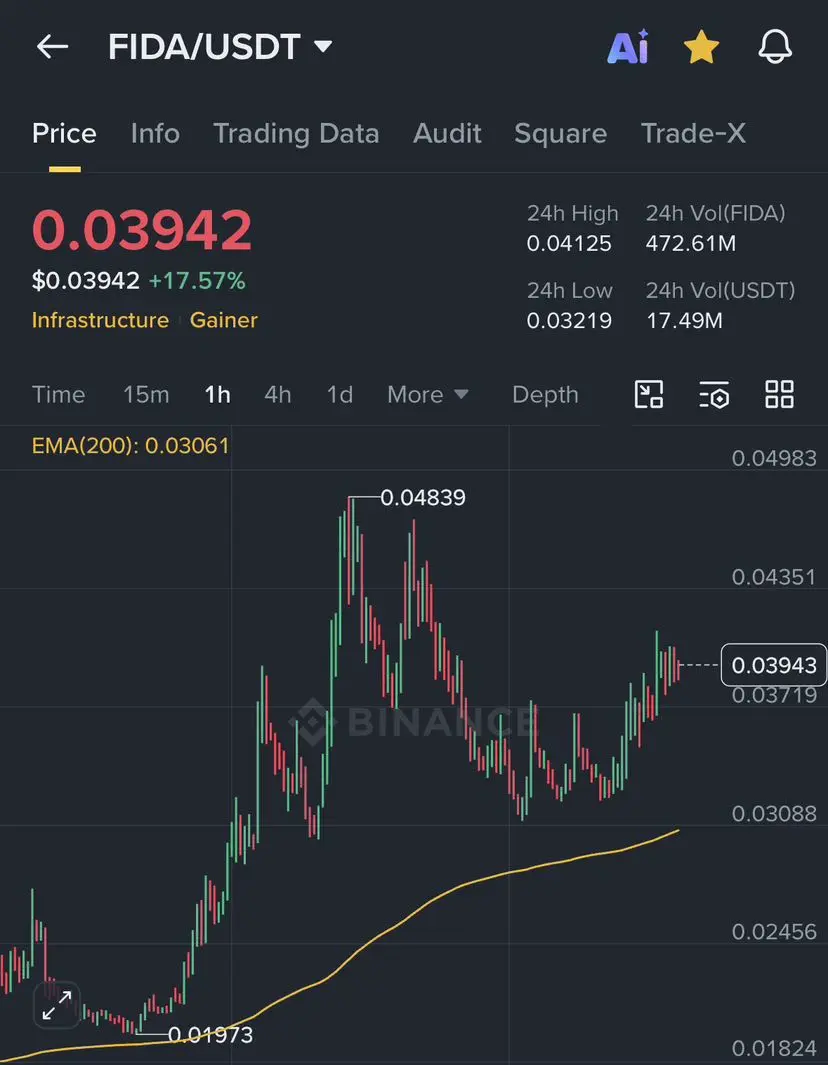The height and width of the screenshot is (1065, 828).
Task: Show the Depth chart view
Action: tap(545, 395)
